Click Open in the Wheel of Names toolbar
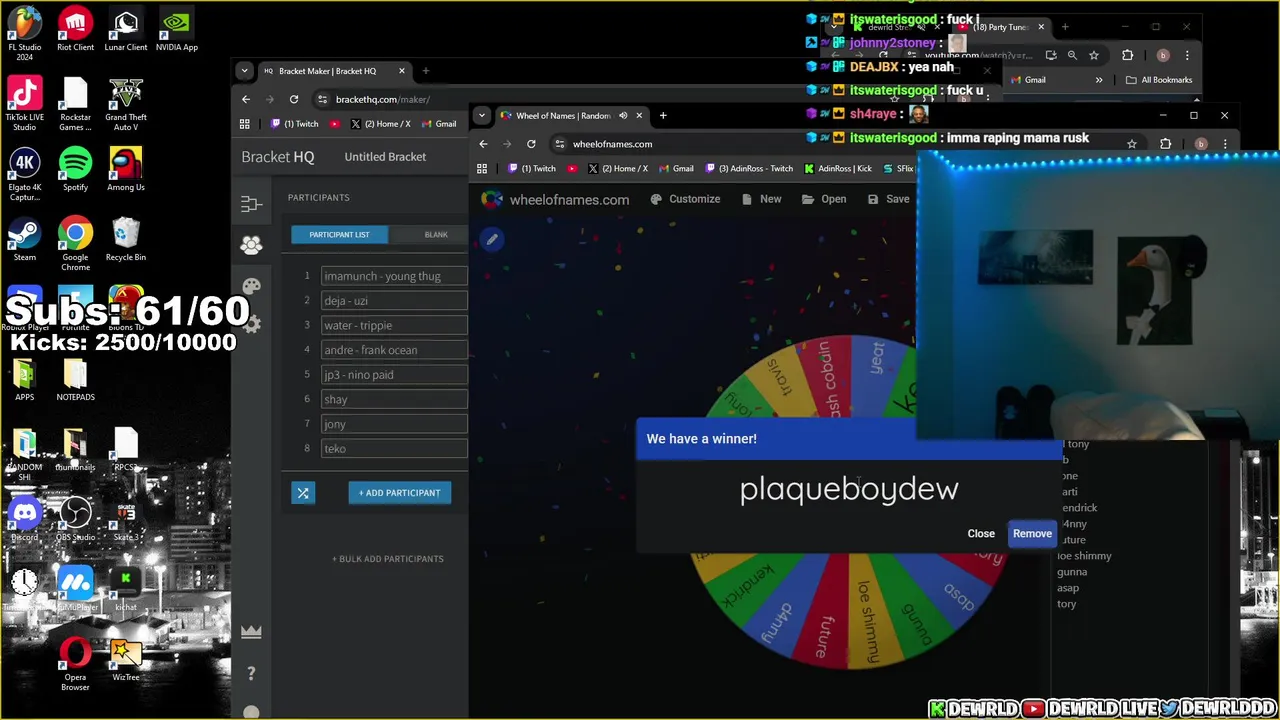1280x720 pixels. [824, 199]
